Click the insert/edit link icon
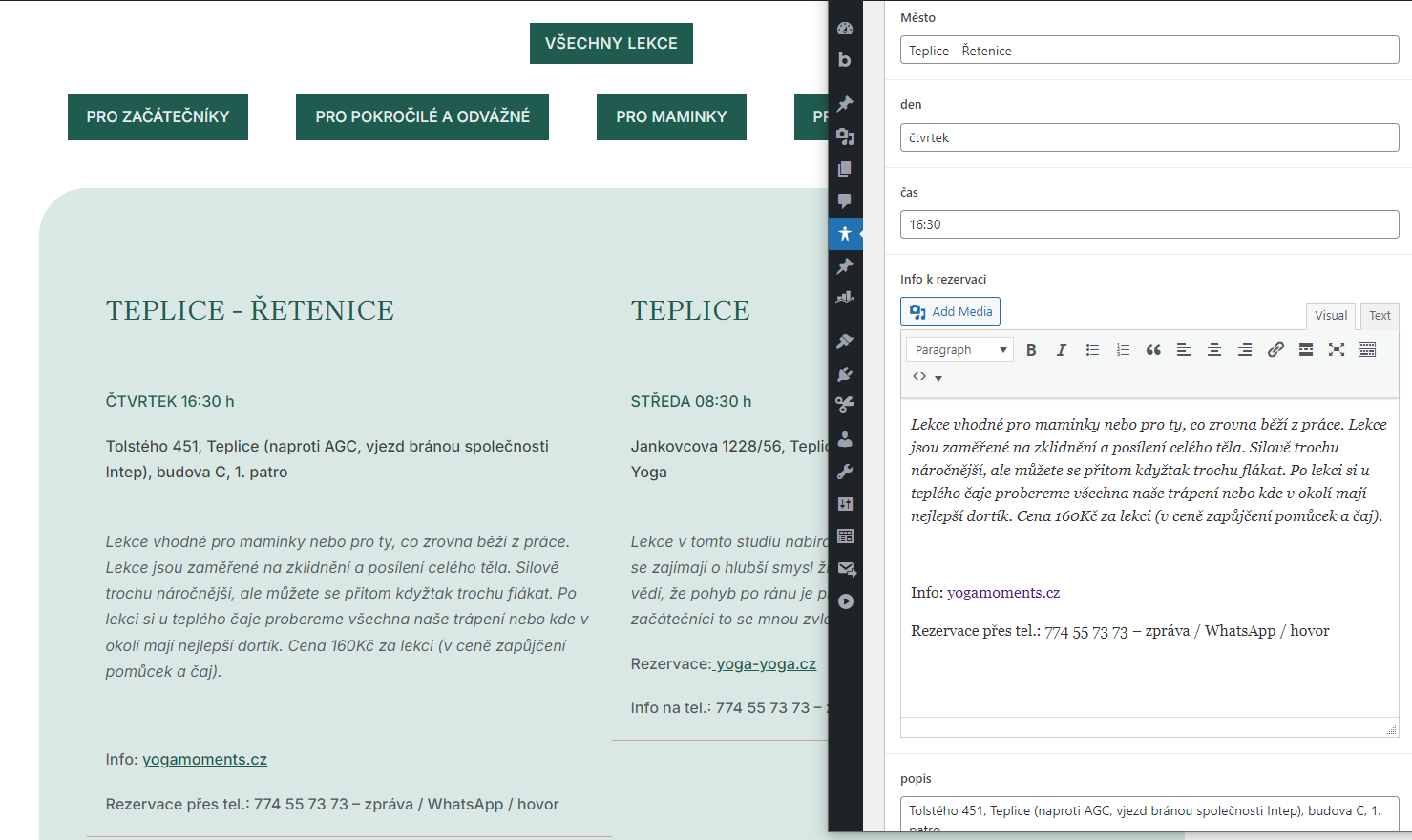 point(1275,350)
